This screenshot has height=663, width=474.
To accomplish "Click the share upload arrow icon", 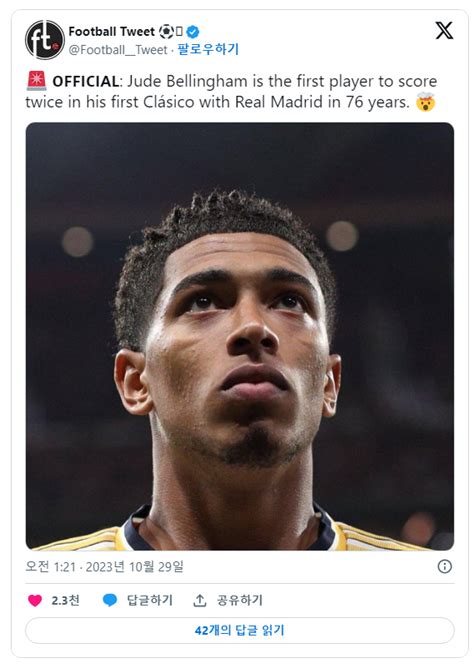I will click(200, 600).
